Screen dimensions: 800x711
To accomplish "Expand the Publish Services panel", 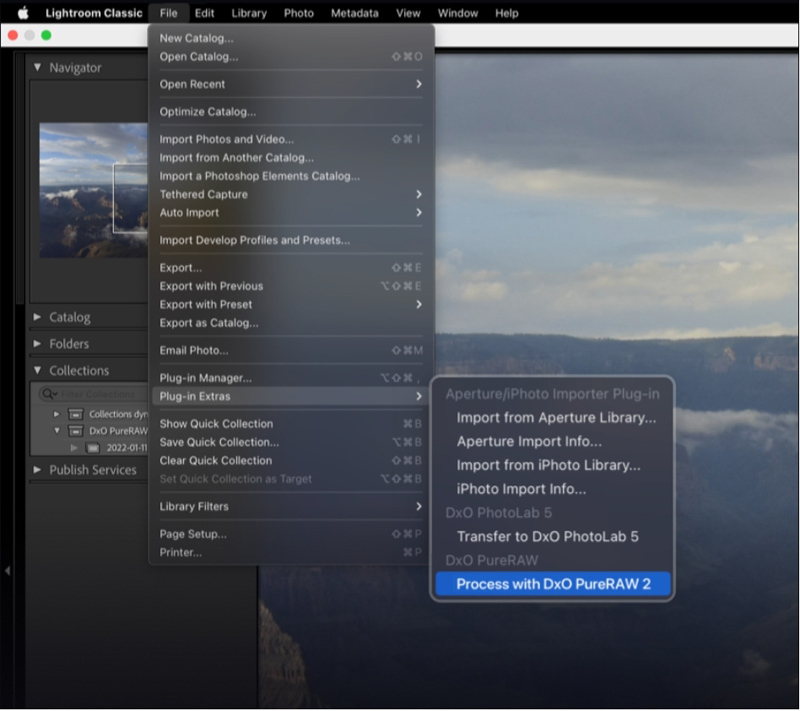I will (38, 470).
